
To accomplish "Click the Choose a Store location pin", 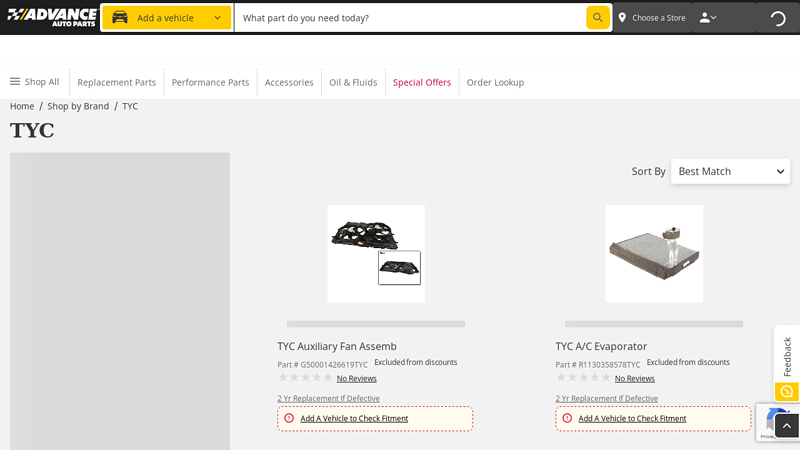I will (622, 18).
